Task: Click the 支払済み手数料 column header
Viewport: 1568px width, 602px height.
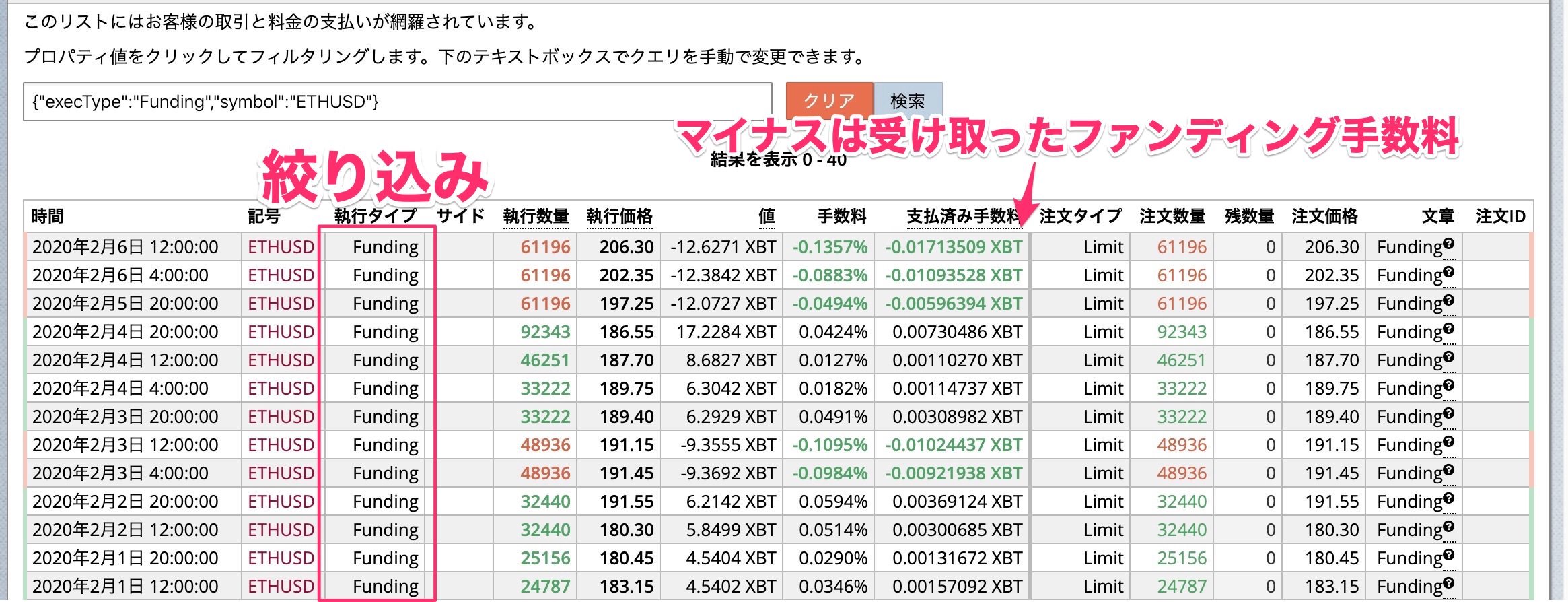Action: point(962,216)
